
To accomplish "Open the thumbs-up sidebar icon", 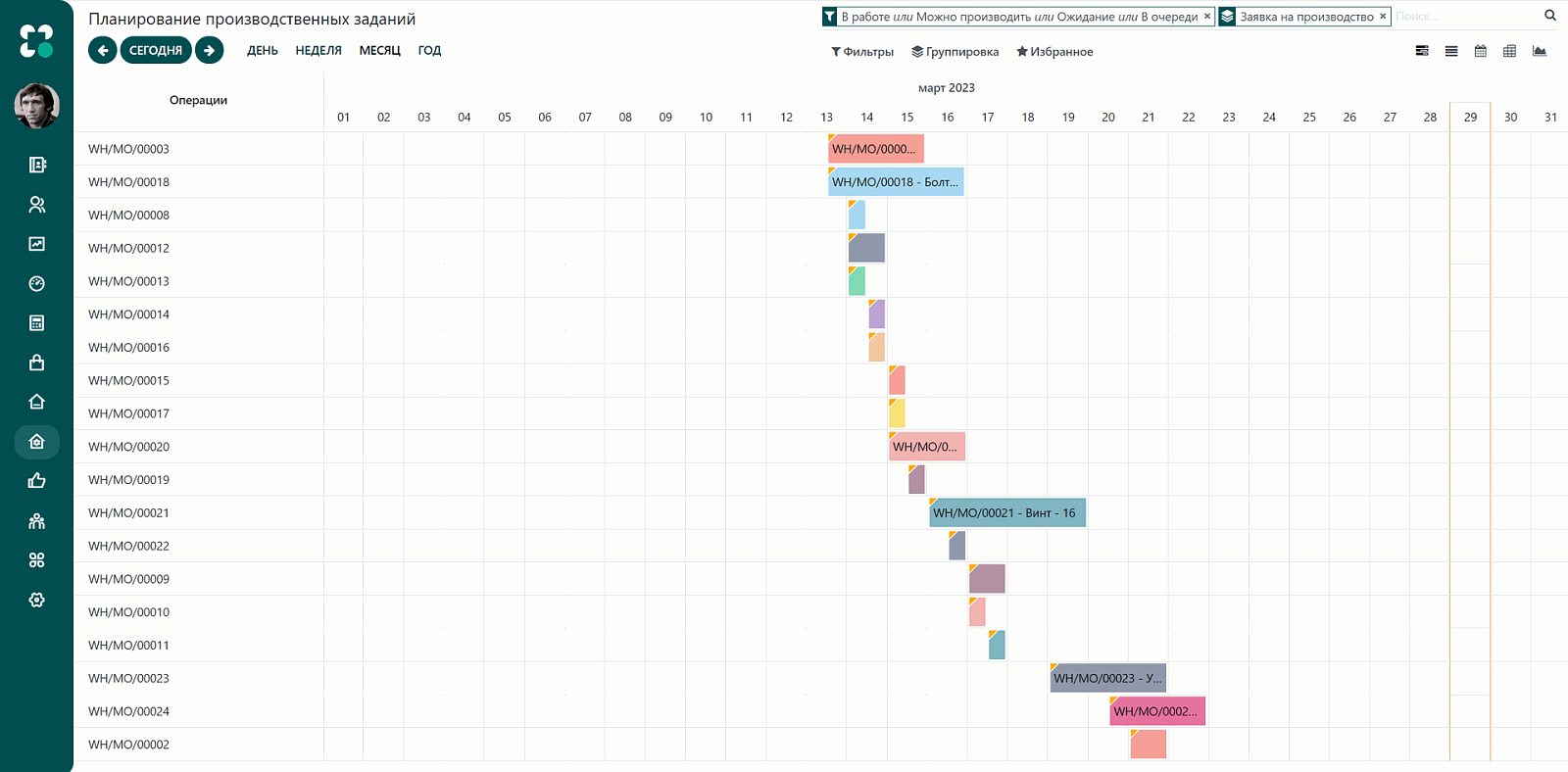I will pos(37,481).
